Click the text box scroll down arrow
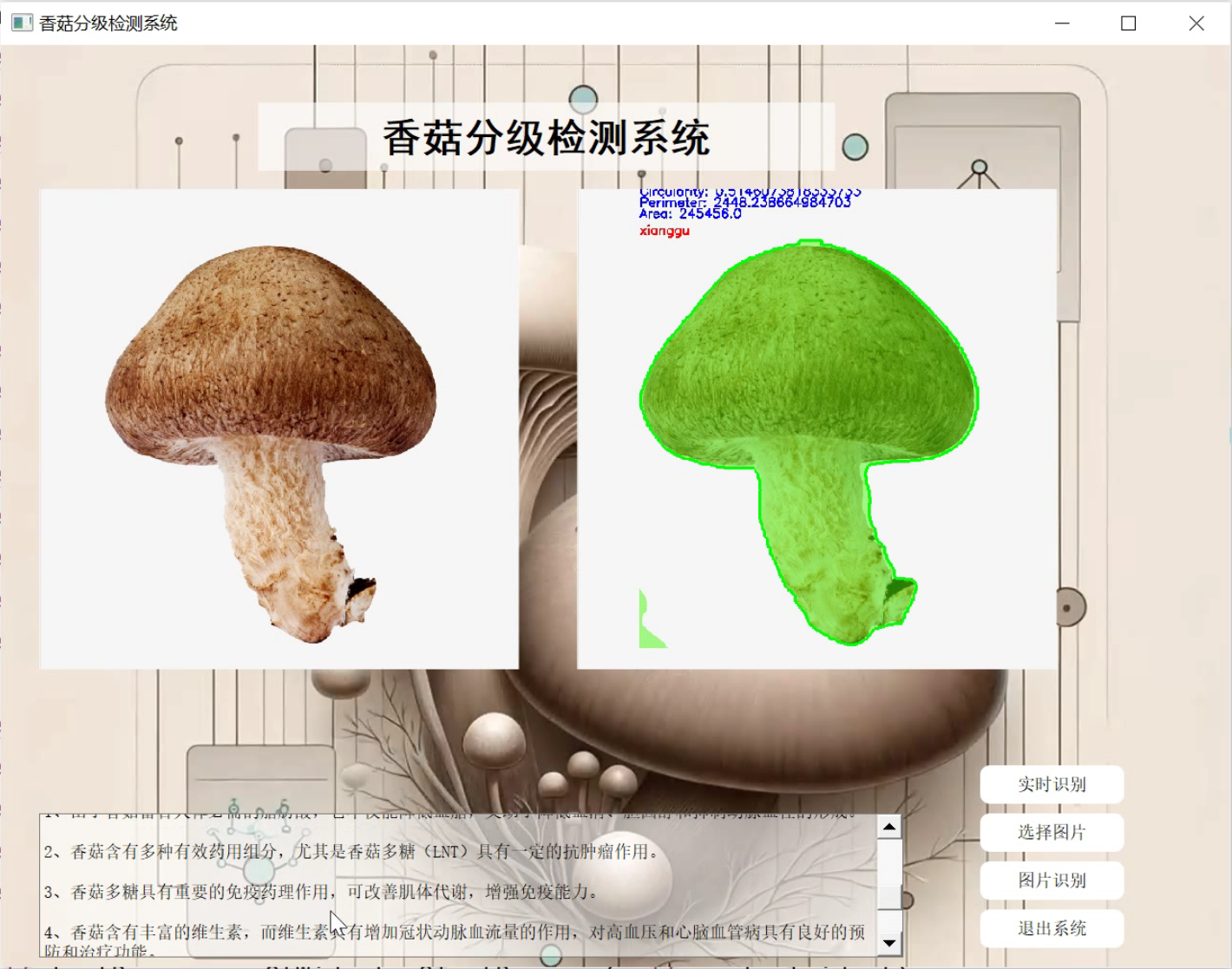Screen dimensions: 1232x969 (889, 943)
